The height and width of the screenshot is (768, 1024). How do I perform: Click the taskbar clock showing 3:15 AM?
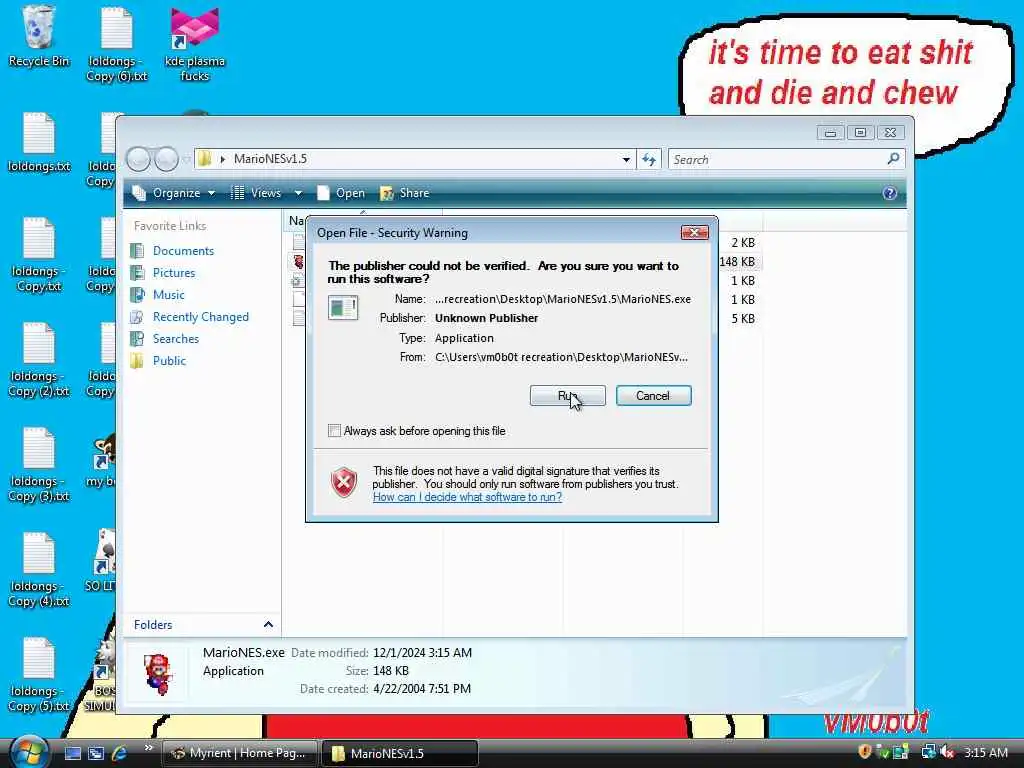pos(985,752)
